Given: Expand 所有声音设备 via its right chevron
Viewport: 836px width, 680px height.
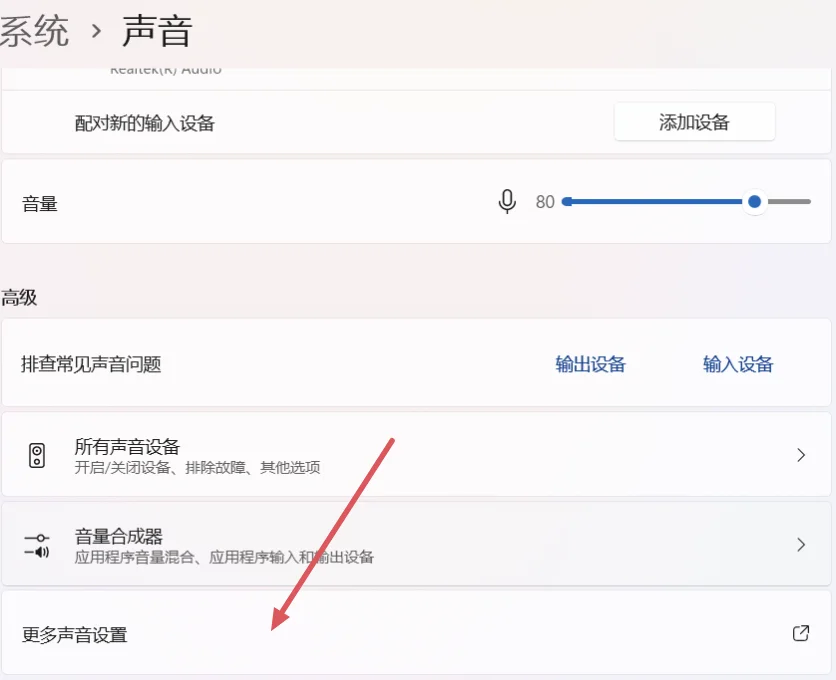Looking at the screenshot, I should [x=800, y=454].
